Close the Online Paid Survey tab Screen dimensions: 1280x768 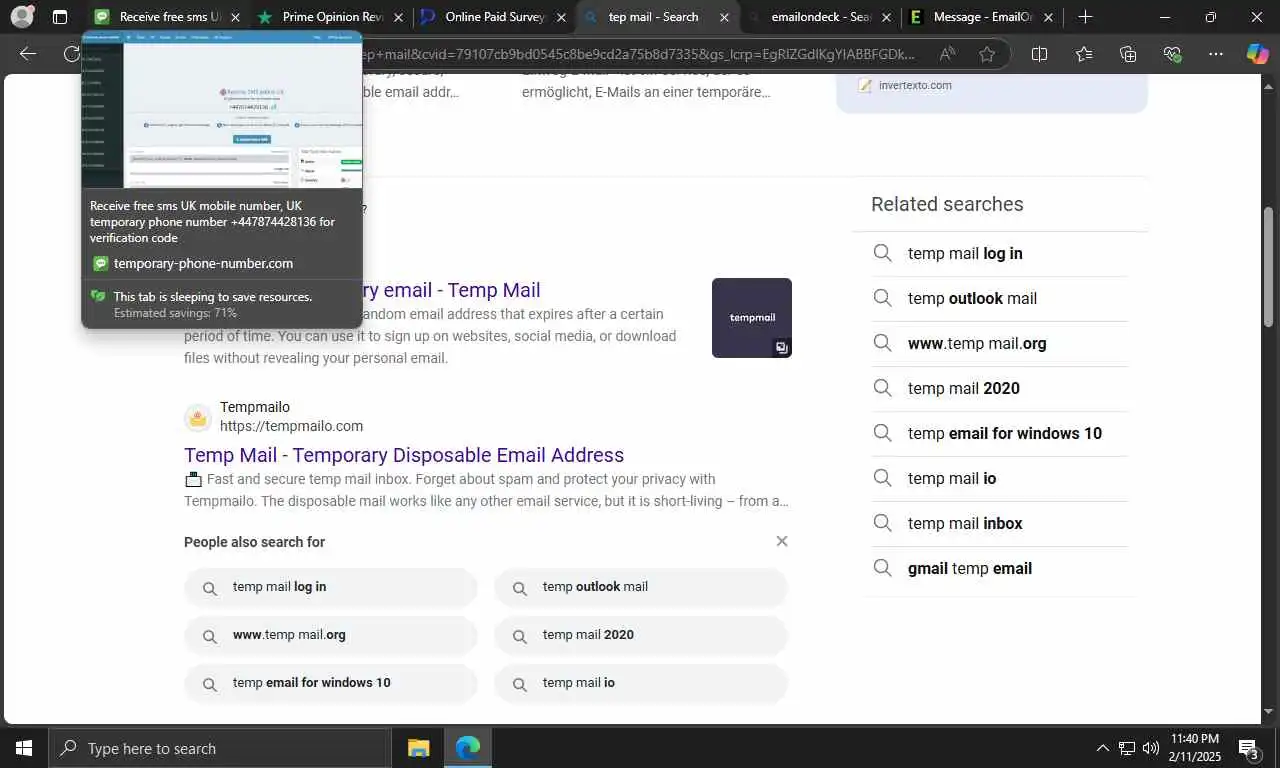[x=560, y=17]
